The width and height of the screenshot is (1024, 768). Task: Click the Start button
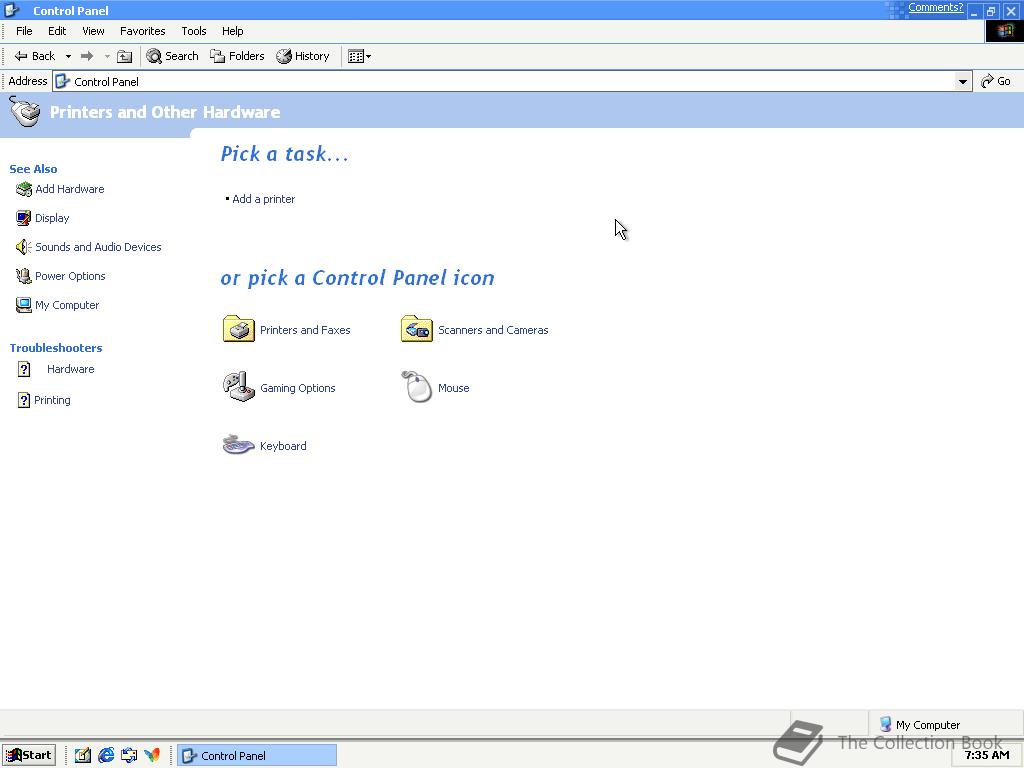coord(29,755)
